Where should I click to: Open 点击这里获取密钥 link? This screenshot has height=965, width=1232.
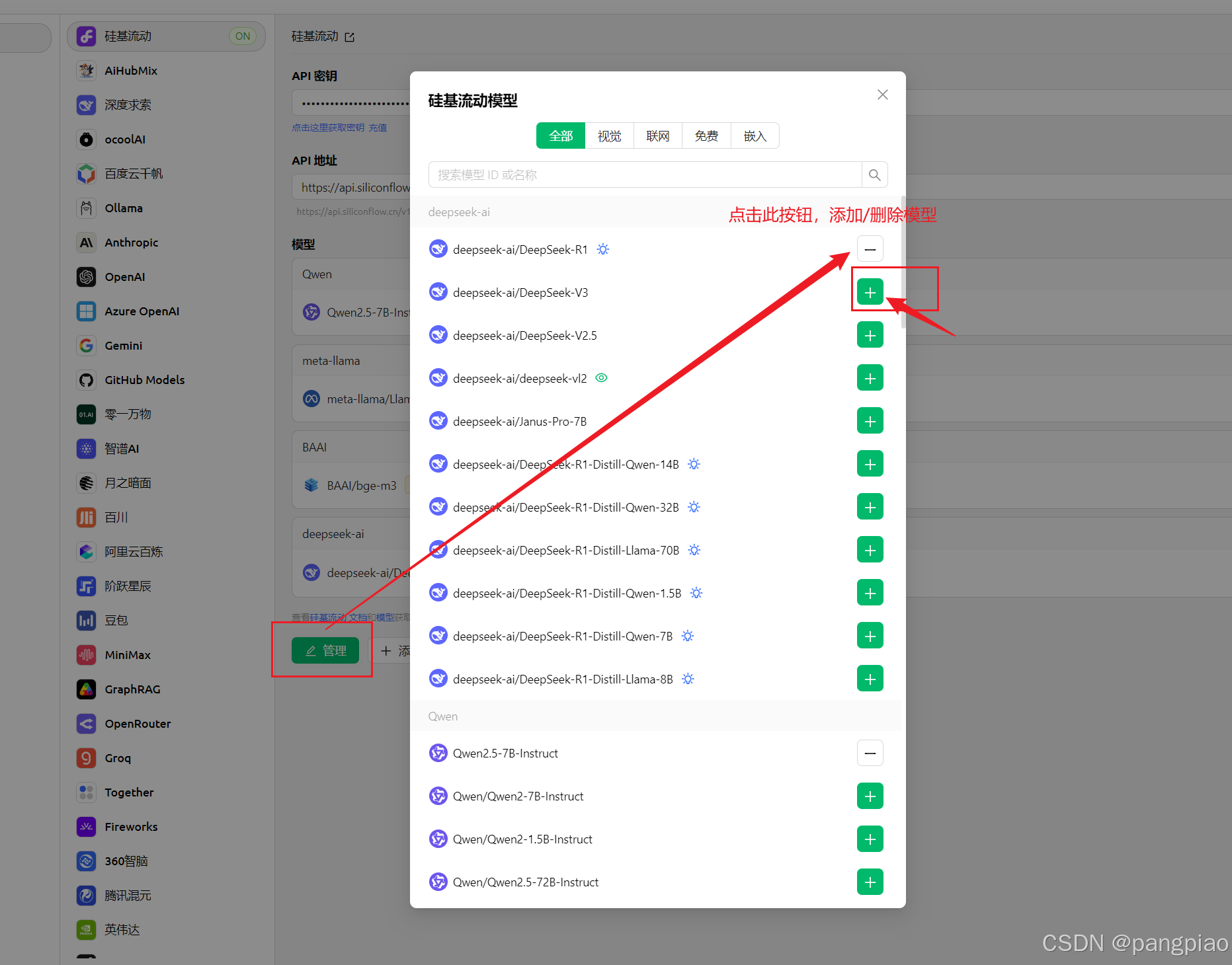(x=328, y=128)
